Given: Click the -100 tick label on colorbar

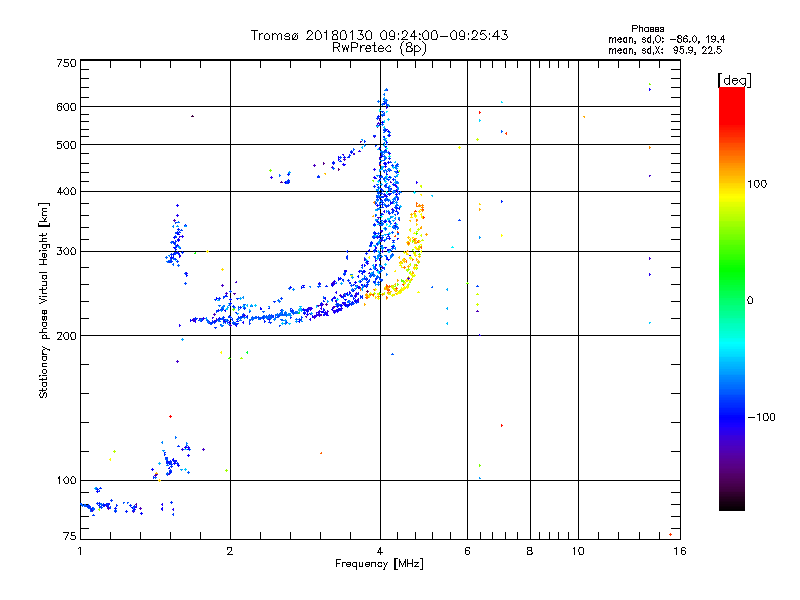Looking at the screenshot, I should coord(761,417).
